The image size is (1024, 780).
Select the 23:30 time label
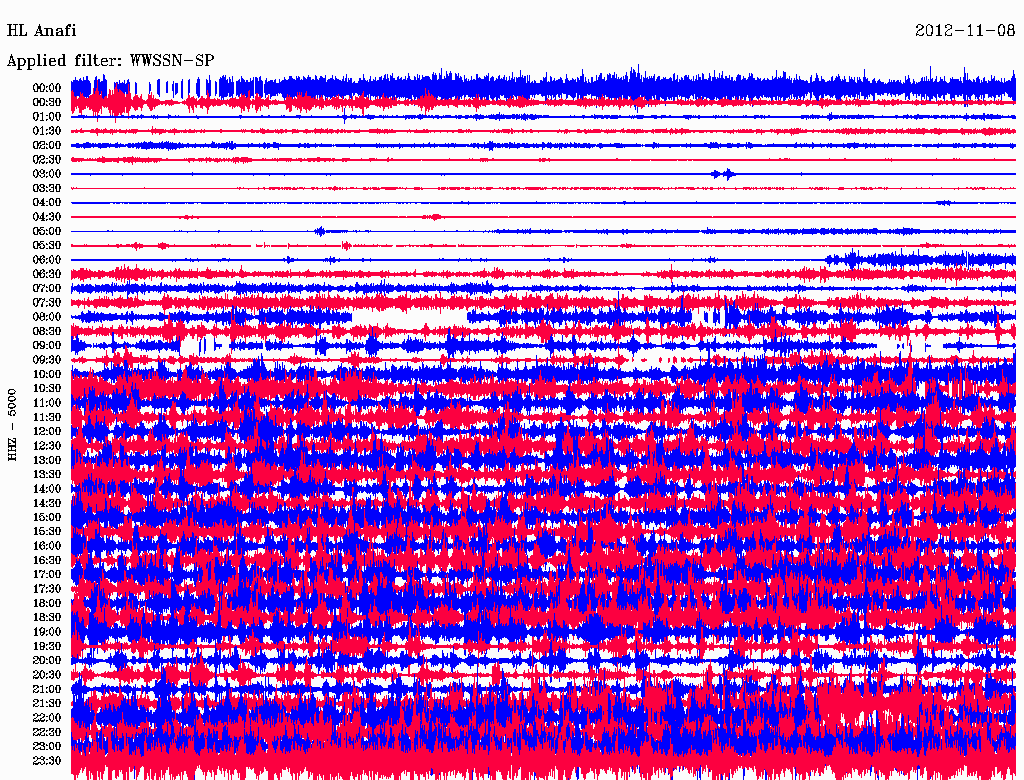pyautogui.click(x=46, y=761)
